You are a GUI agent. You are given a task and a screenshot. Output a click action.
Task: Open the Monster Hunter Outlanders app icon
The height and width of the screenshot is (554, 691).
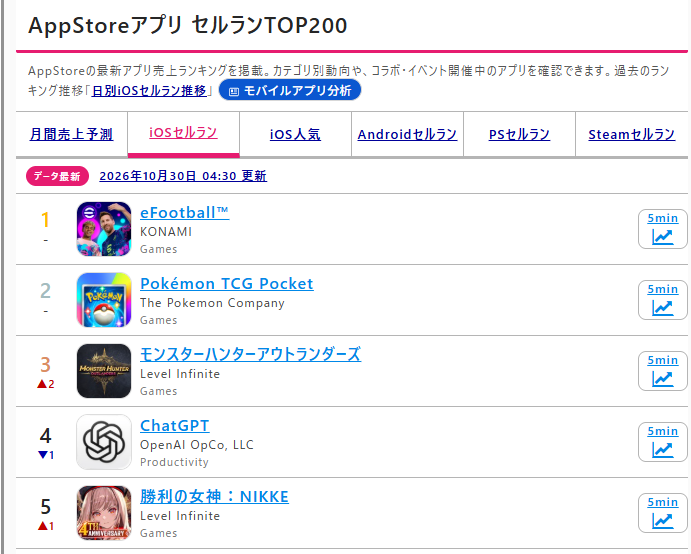pyautogui.click(x=104, y=371)
